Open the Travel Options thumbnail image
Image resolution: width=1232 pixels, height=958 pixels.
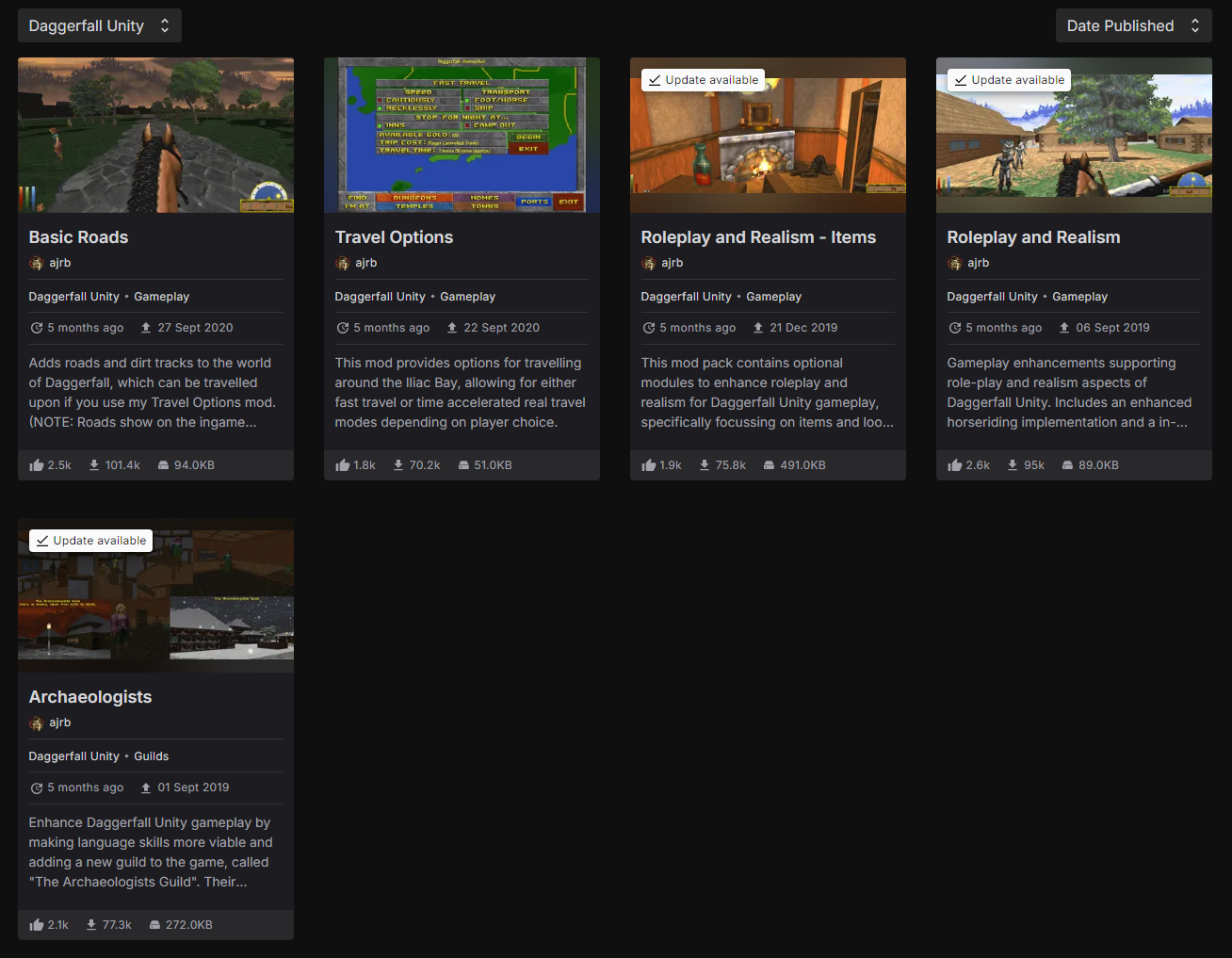462,135
